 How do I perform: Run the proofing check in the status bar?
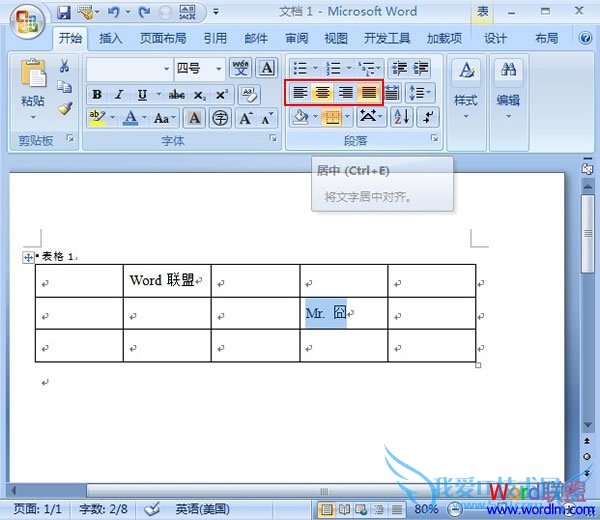(152, 509)
